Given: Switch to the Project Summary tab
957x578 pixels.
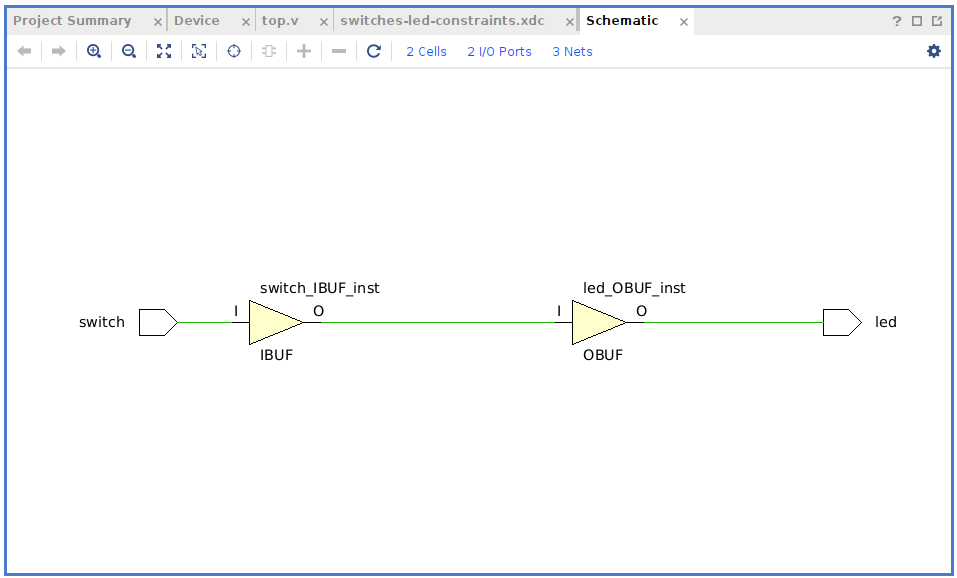Looking at the screenshot, I should click(x=72, y=20).
